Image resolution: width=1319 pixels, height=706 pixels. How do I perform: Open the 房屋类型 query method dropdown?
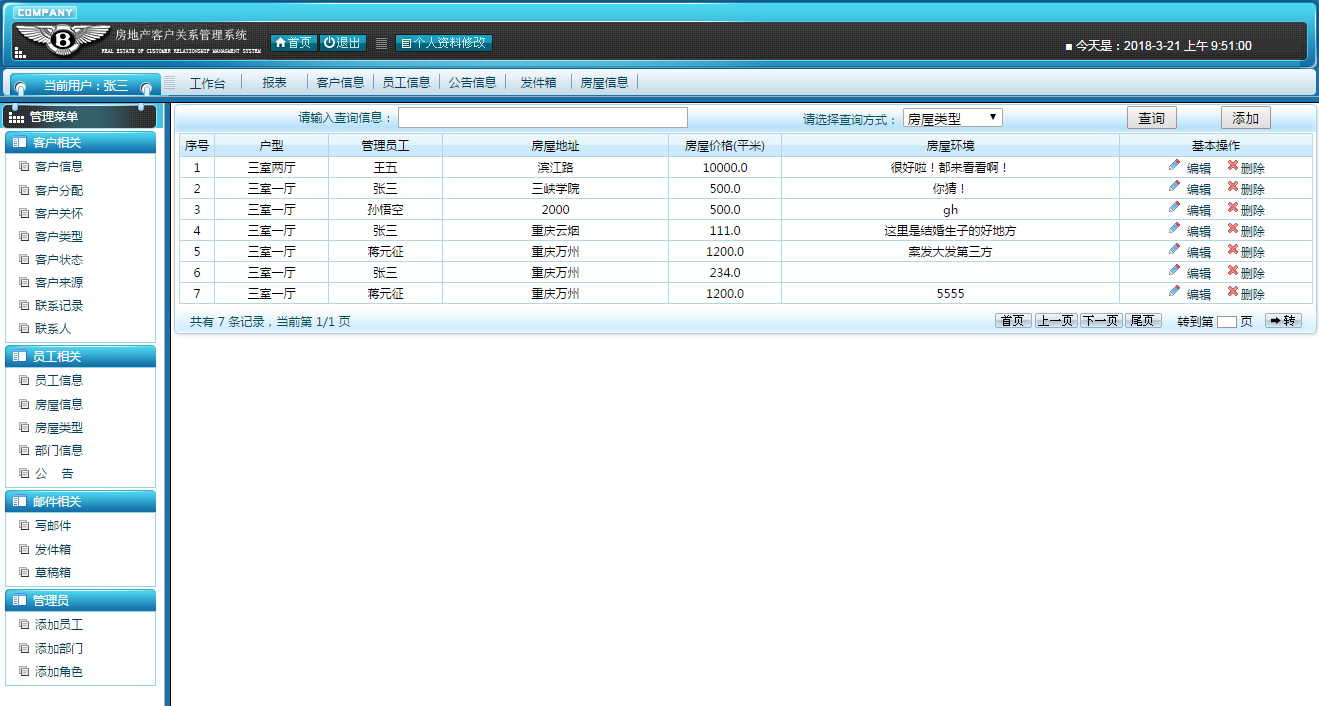(952, 118)
